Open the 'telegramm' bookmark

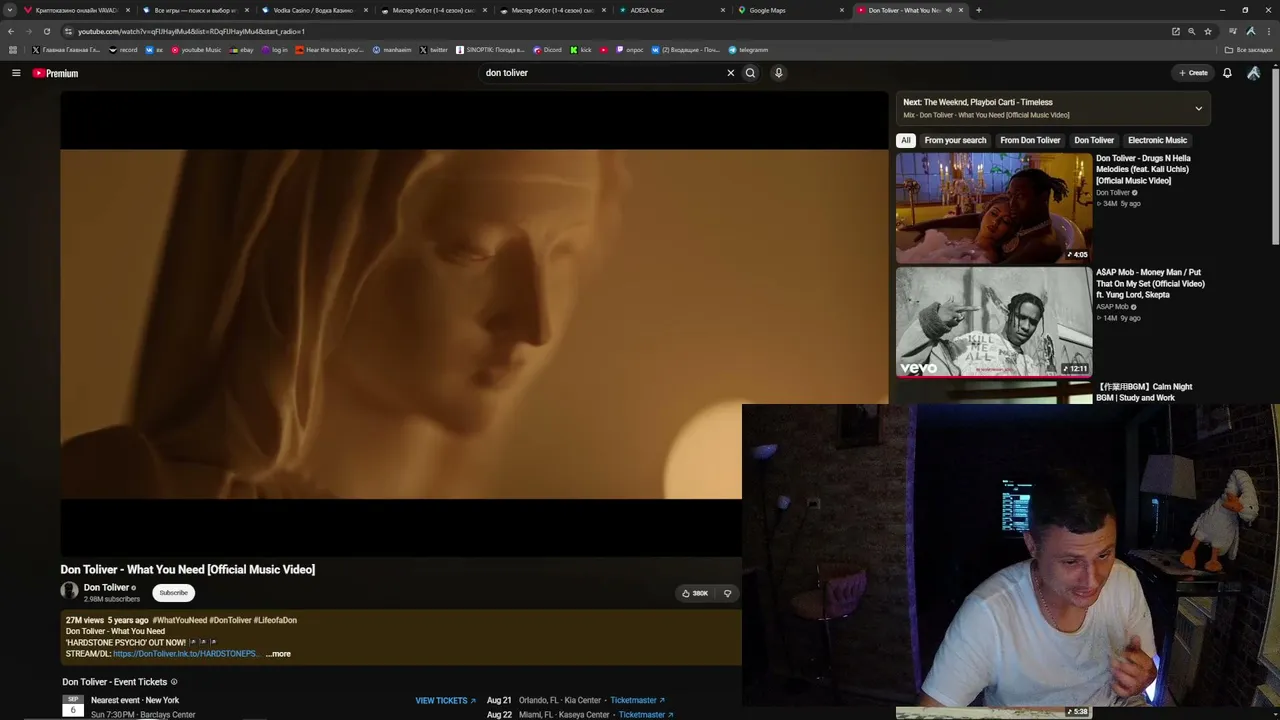[748, 50]
